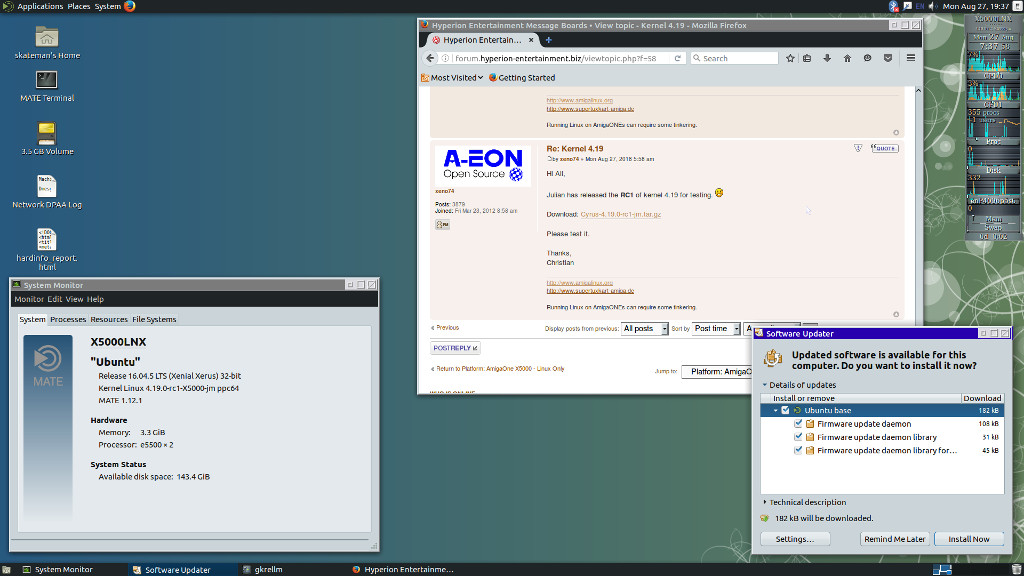Launch MATE Terminal desktop icon
Viewport: 1024px width, 576px height.
(46, 80)
